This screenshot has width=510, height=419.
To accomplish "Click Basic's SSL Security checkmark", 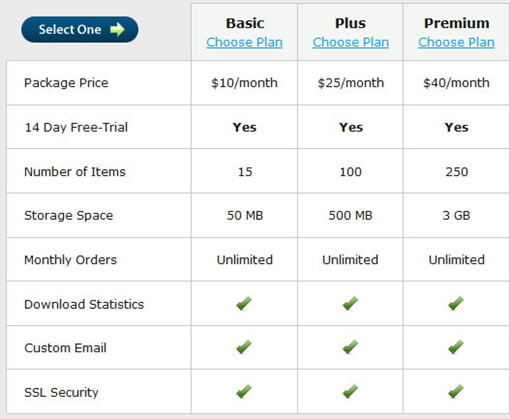I will click(244, 391).
